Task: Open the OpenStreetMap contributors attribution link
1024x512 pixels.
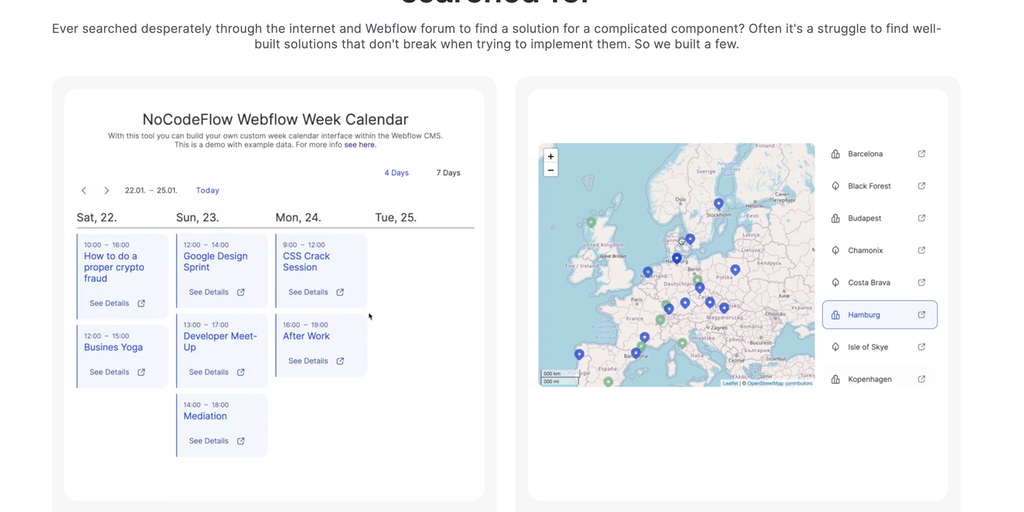Action: tap(780, 383)
